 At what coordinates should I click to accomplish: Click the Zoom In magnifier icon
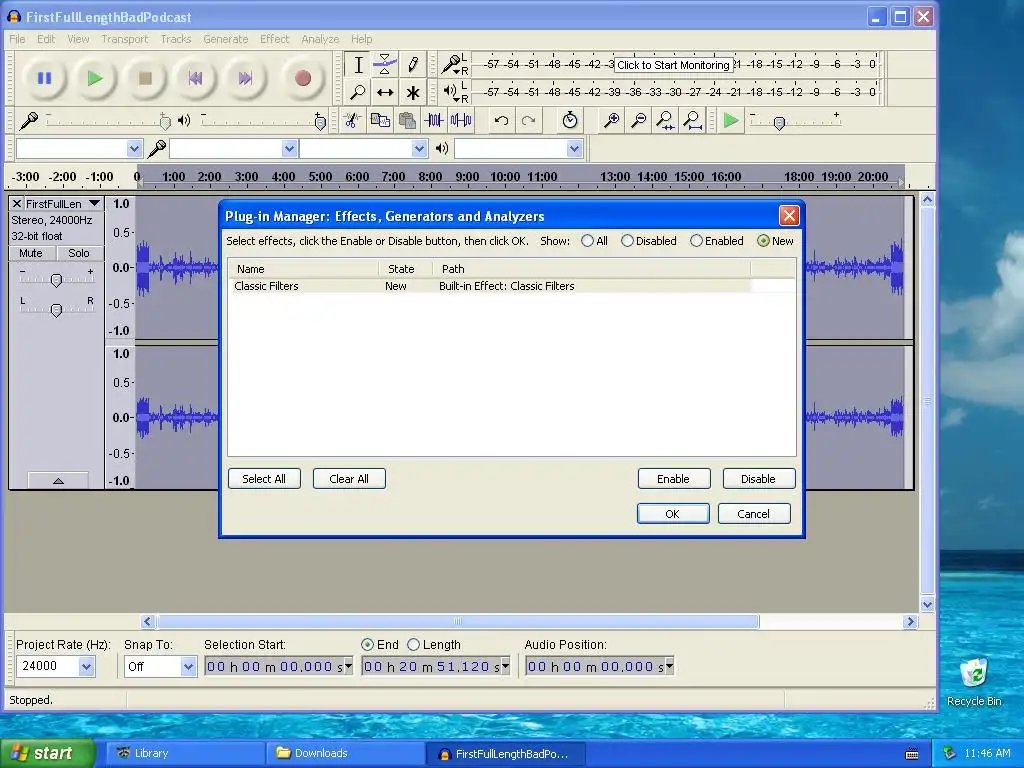coord(611,121)
